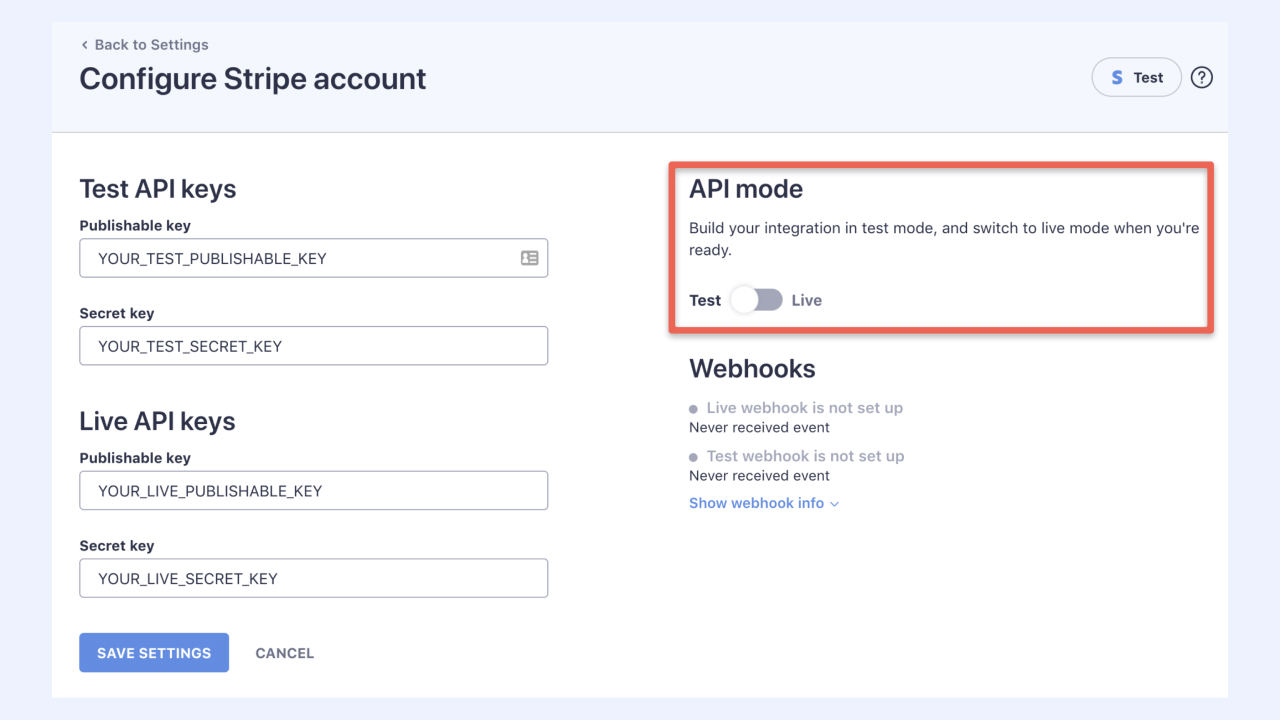Click the Live webhook status indicator dot
1280x720 pixels.
point(693,408)
